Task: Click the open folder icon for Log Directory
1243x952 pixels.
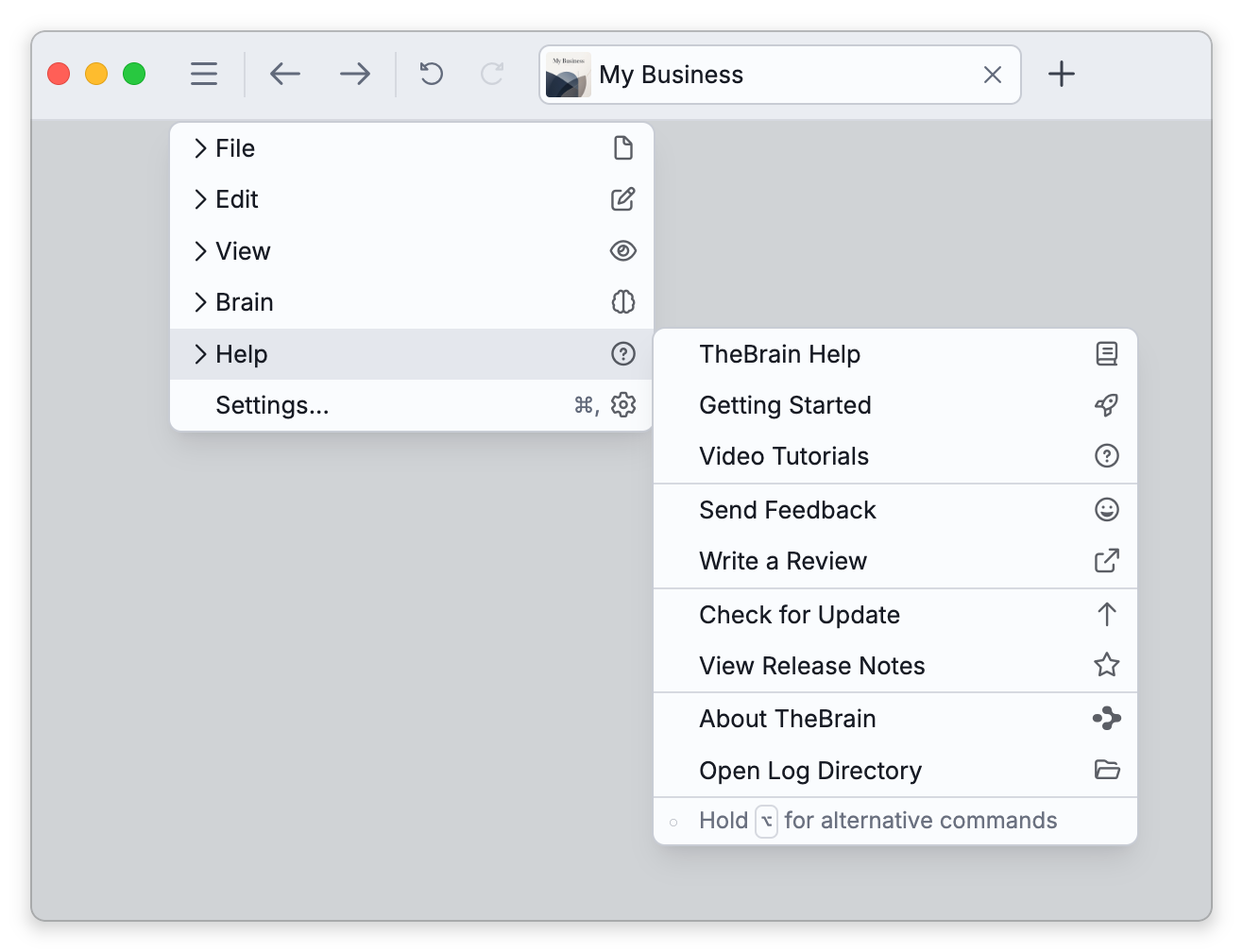Action: click(1107, 770)
